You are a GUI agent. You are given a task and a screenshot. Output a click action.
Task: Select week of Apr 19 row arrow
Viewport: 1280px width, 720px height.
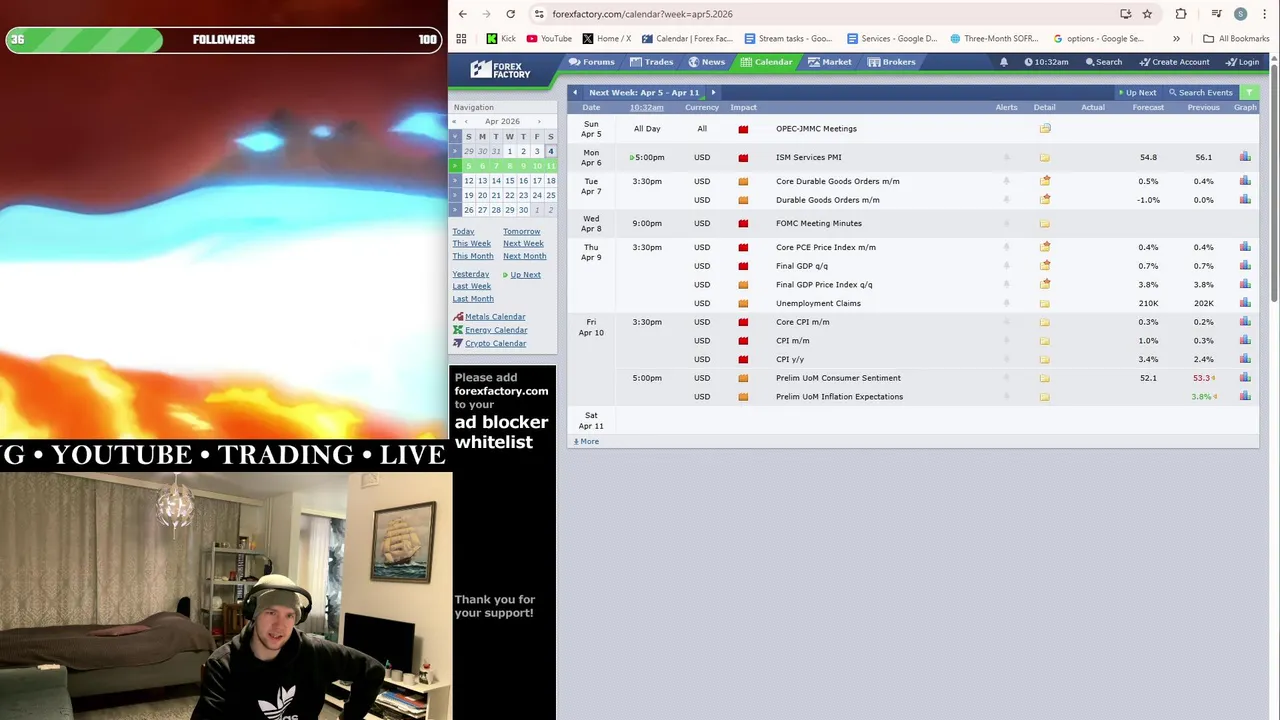click(455, 195)
